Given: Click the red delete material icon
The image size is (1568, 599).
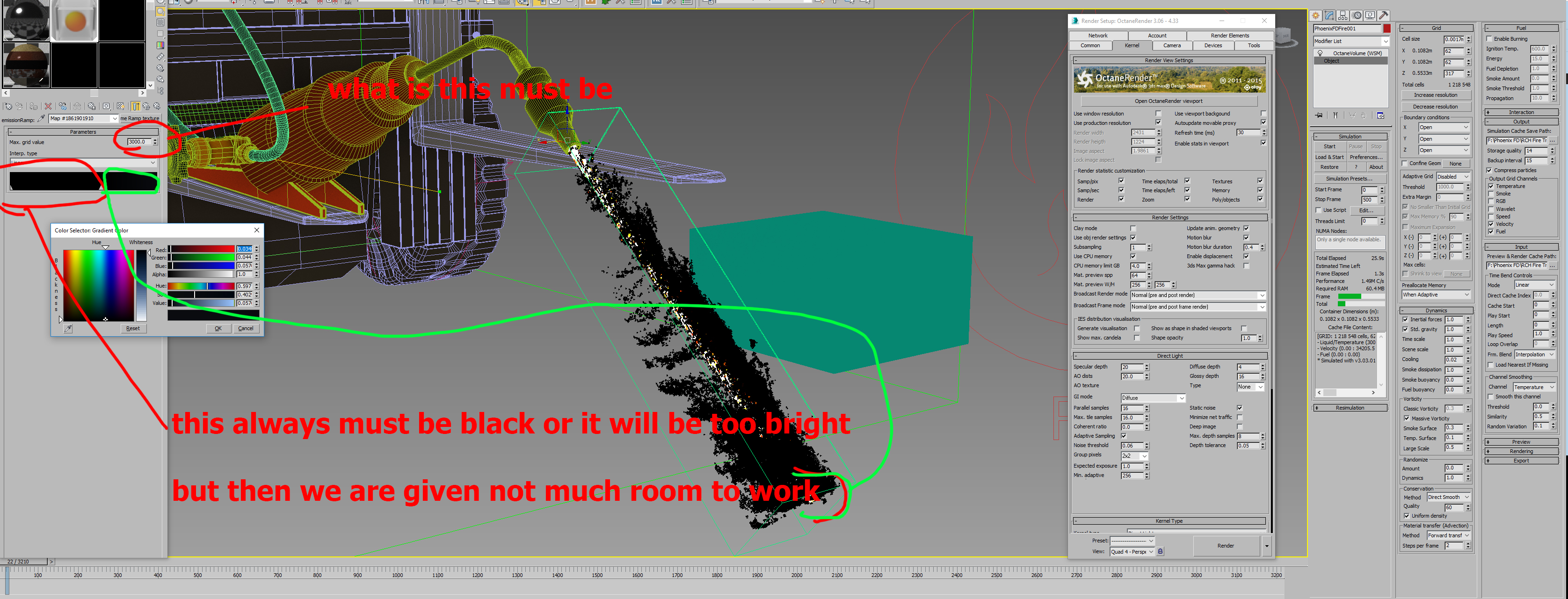Looking at the screenshot, I should 48,107.
